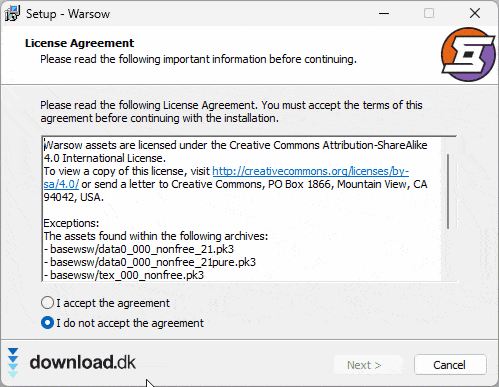Click the Setup installer icon in title bar
The width and height of the screenshot is (499, 387).
tap(12, 14)
